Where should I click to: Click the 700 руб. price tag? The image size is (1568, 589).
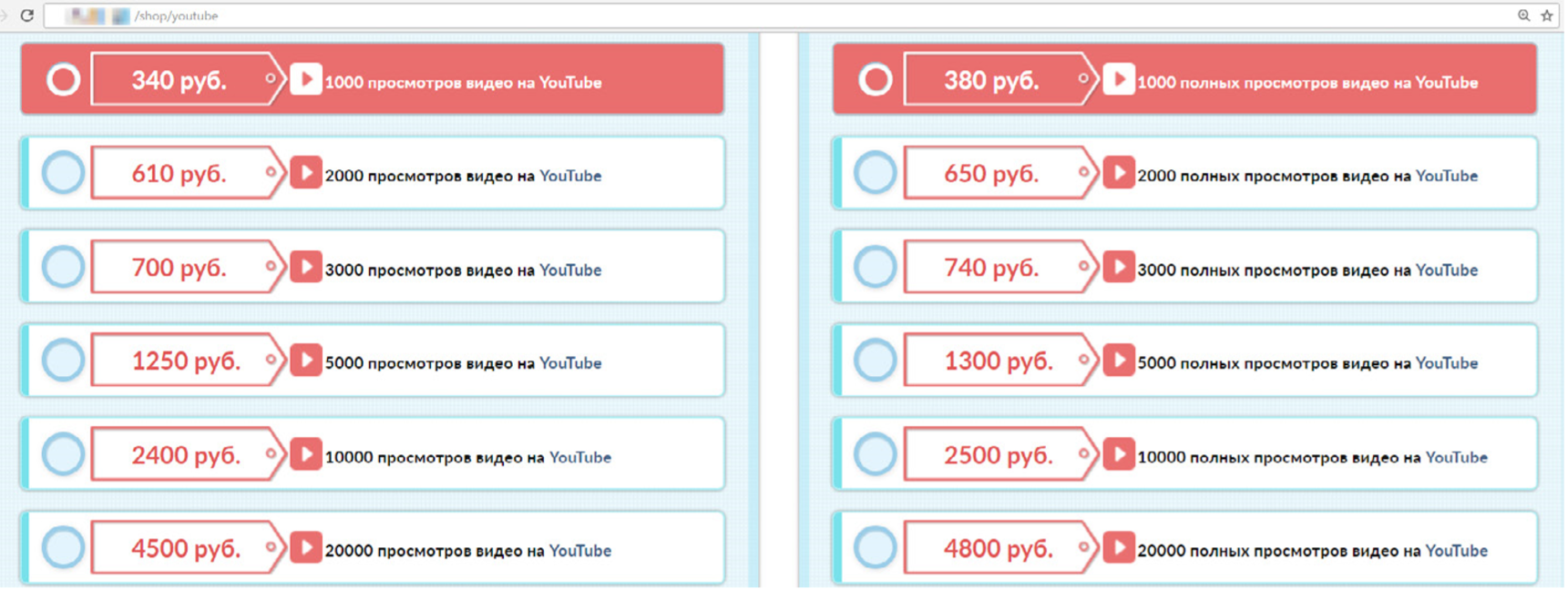pyautogui.click(x=189, y=267)
